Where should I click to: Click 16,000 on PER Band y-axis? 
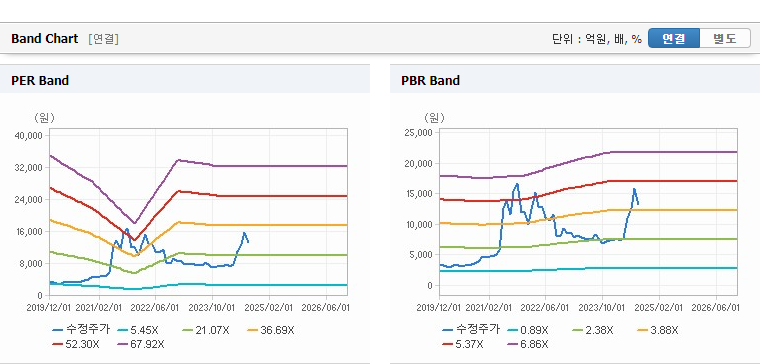tap(30, 231)
